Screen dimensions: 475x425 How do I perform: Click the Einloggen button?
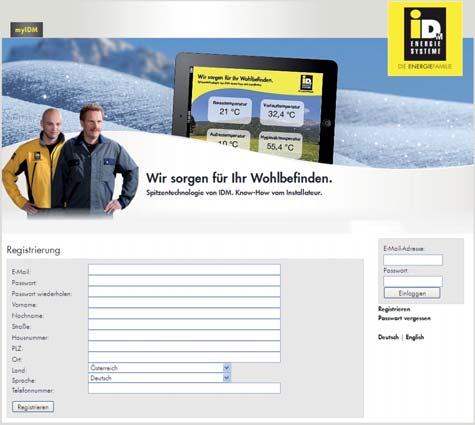pyautogui.click(x=412, y=293)
